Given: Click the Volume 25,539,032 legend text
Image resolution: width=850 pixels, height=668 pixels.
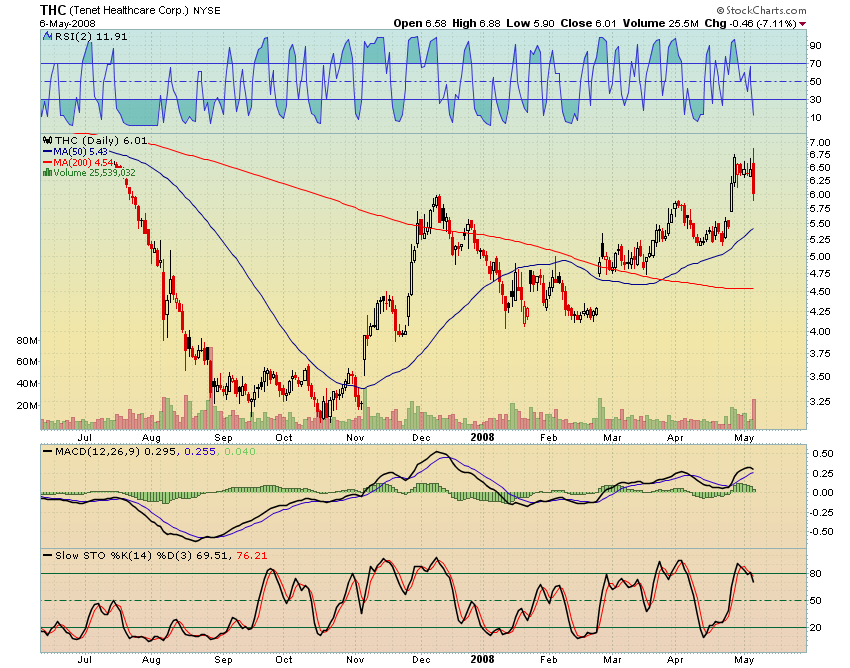Looking at the screenshot, I should tap(94, 172).
